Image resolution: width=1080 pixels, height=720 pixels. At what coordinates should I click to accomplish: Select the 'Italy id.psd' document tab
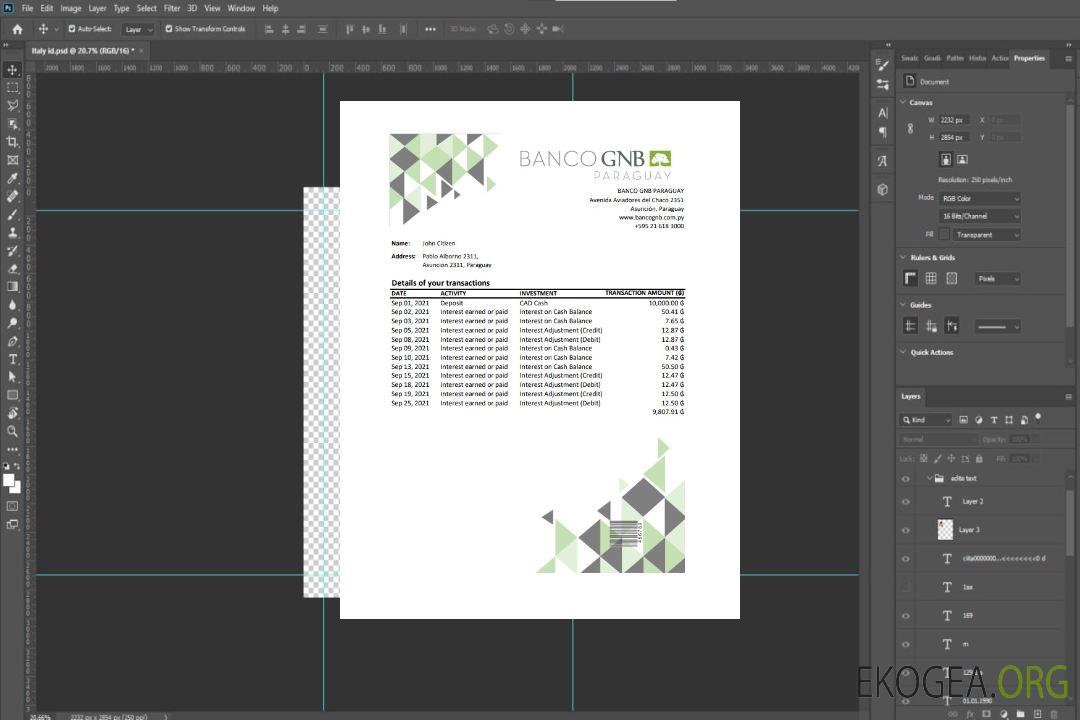[83, 50]
